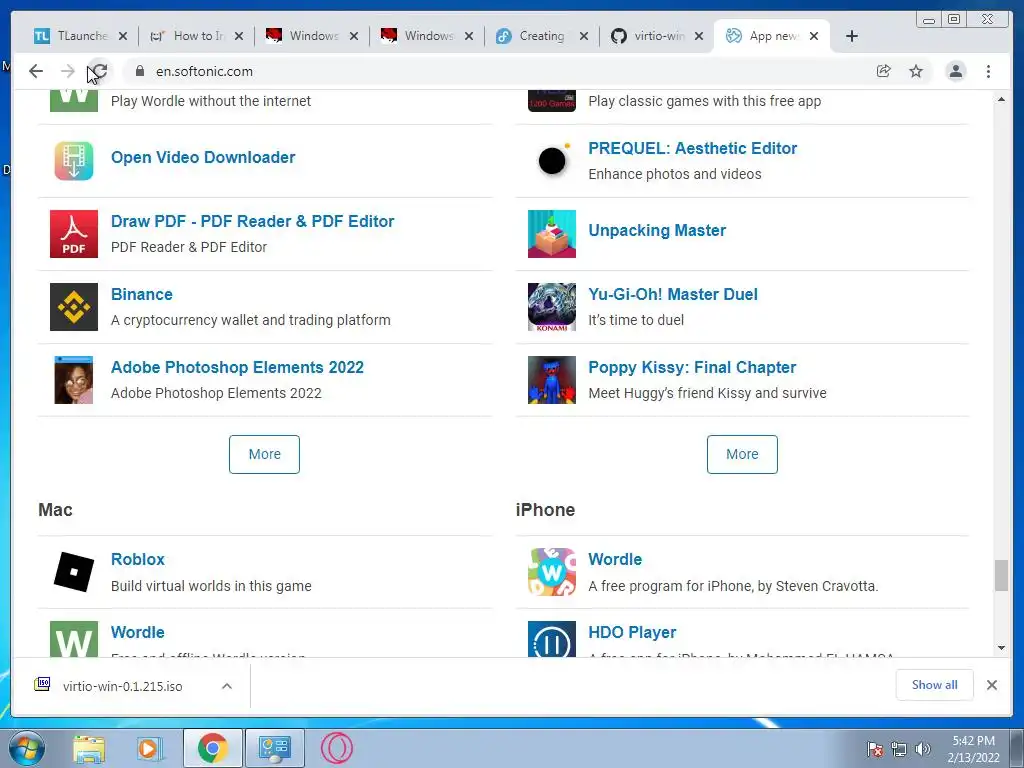Image resolution: width=1024 pixels, height=768 pixels.
Task: Click Yu-Gi-Oh Master Duel icon
Action: (x=552, y=307)
